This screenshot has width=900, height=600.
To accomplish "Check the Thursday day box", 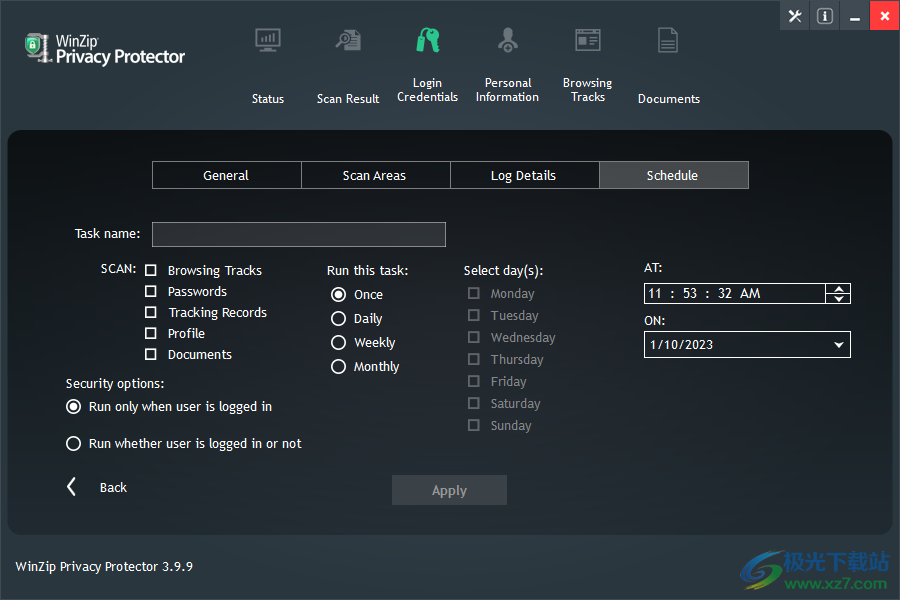I will click(x=474, y=359).
